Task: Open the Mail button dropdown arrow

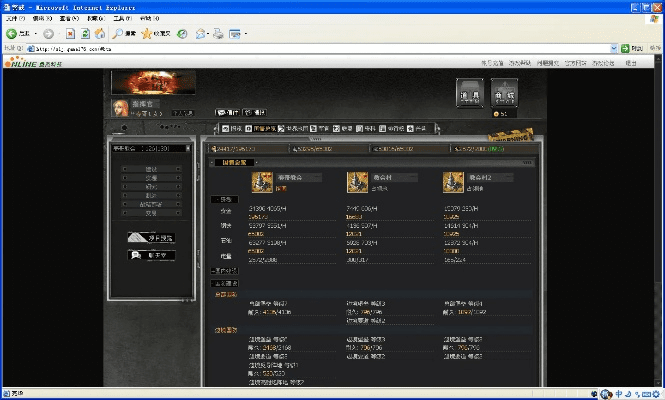Action: [208, 34]
